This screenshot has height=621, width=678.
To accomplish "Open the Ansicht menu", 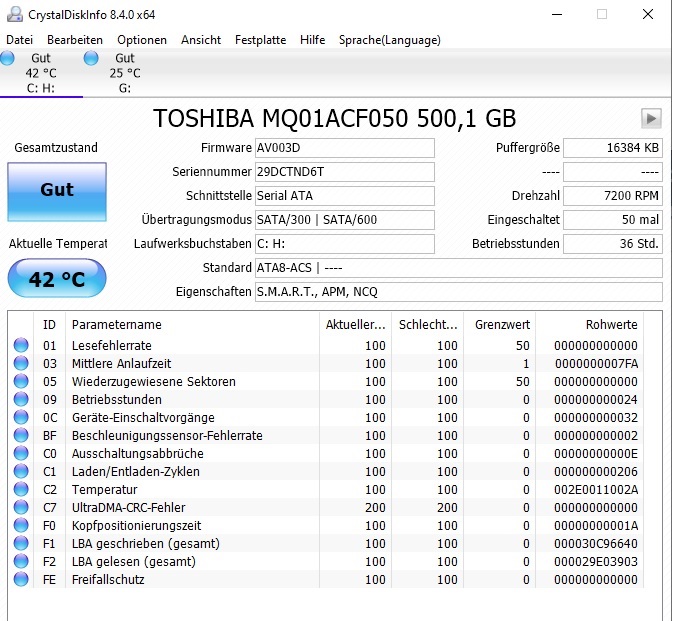I will click(201, 40).
